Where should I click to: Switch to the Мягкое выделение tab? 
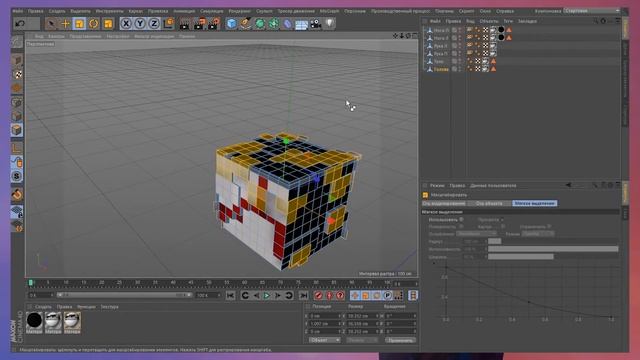534,203
